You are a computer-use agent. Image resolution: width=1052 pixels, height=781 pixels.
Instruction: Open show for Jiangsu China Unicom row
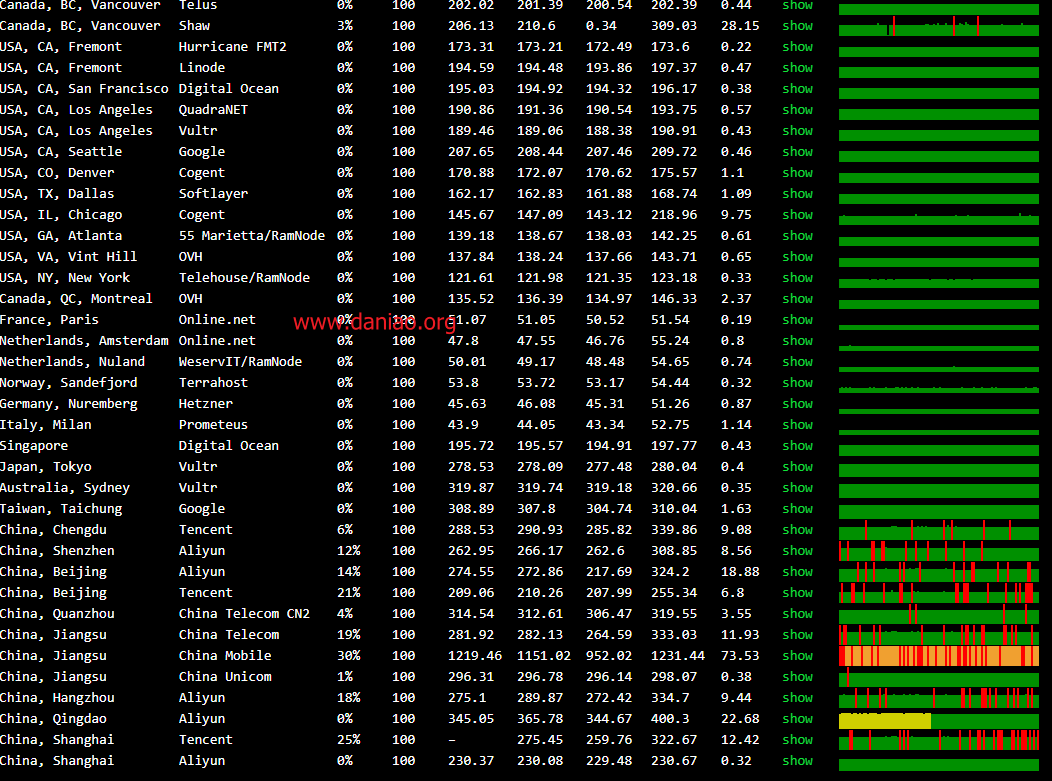tap(797, 676)
